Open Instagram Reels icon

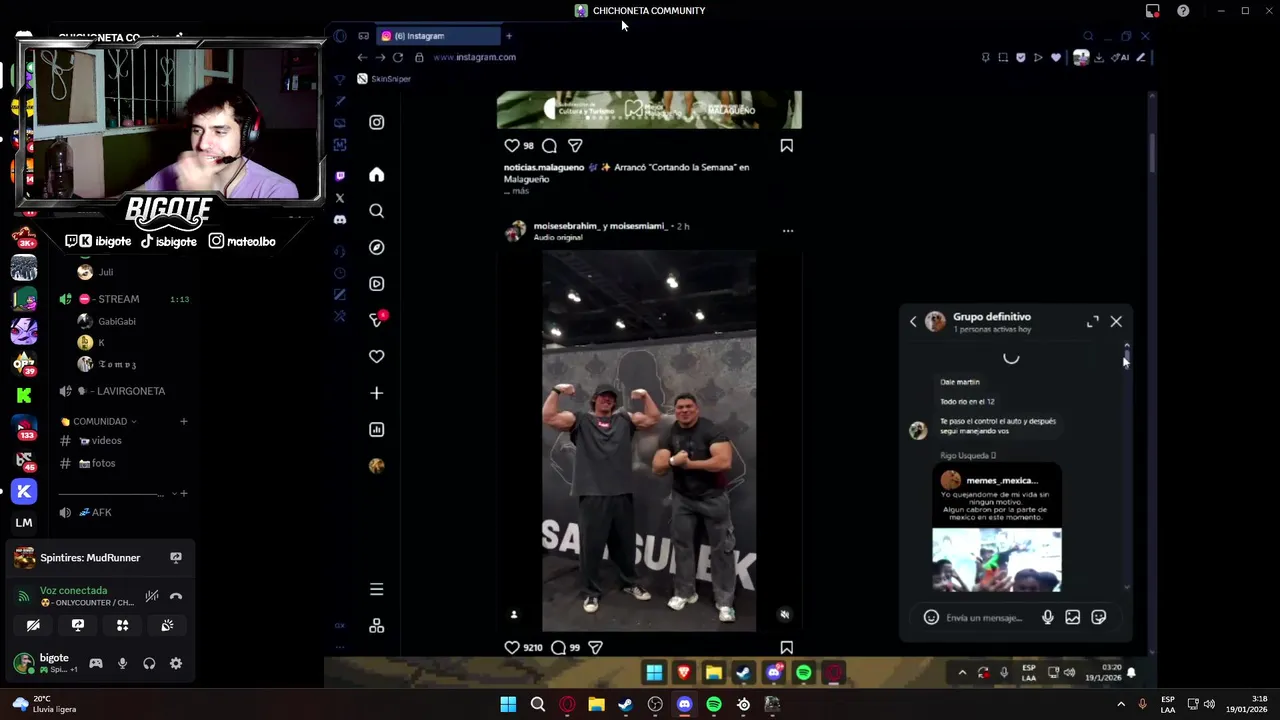click(x=376, y=284)
